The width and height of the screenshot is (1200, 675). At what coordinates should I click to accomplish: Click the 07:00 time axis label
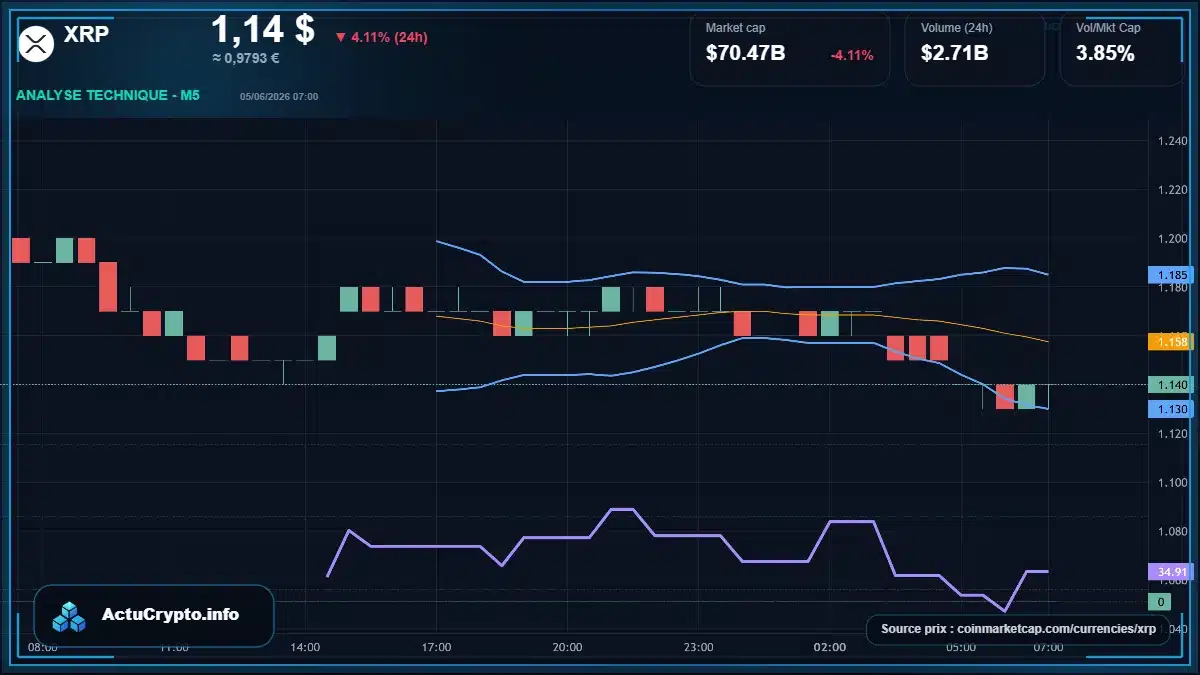tap(1048, 648)
